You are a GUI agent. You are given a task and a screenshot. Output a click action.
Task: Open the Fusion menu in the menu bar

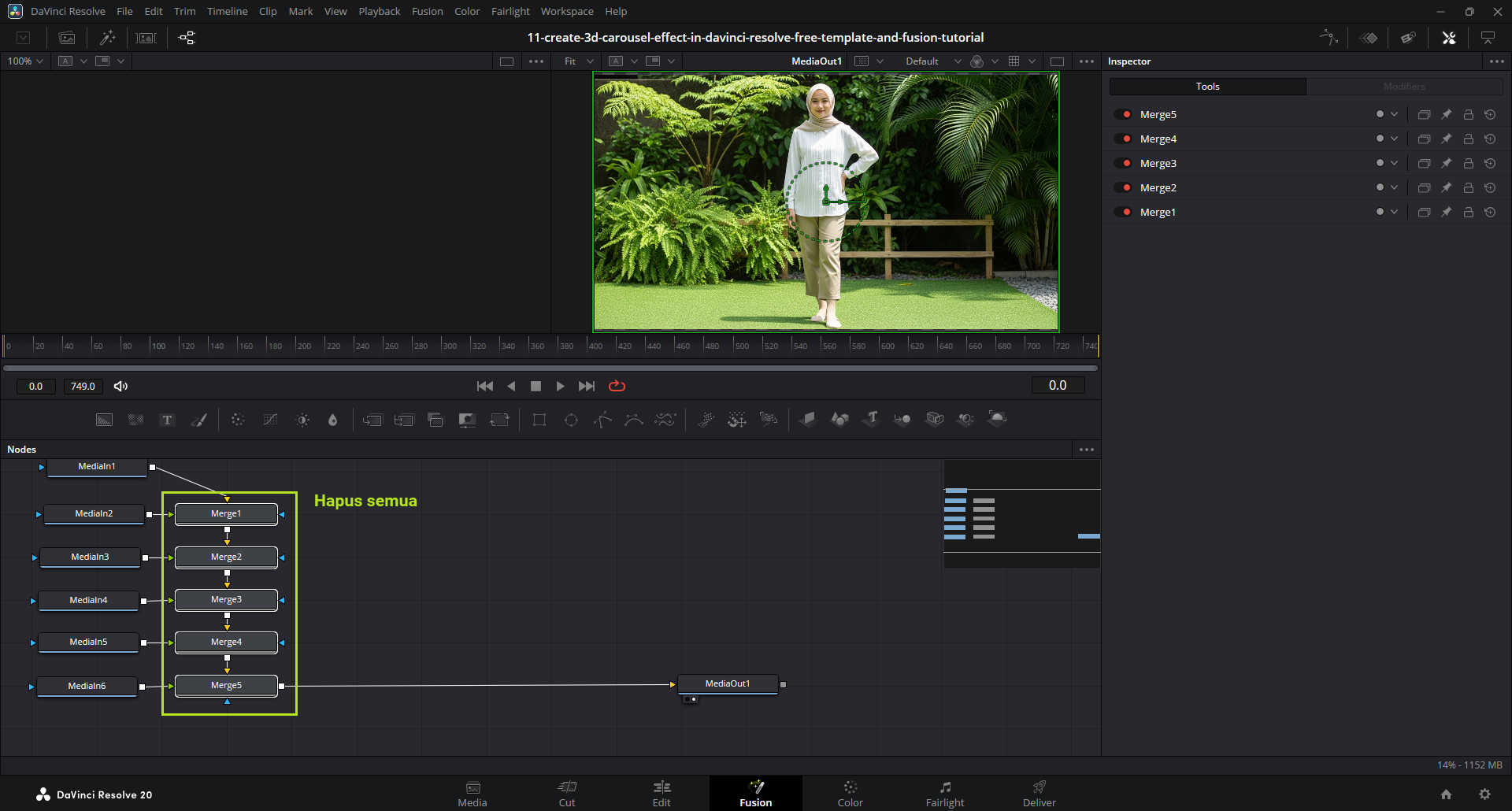tap(427, 12)
